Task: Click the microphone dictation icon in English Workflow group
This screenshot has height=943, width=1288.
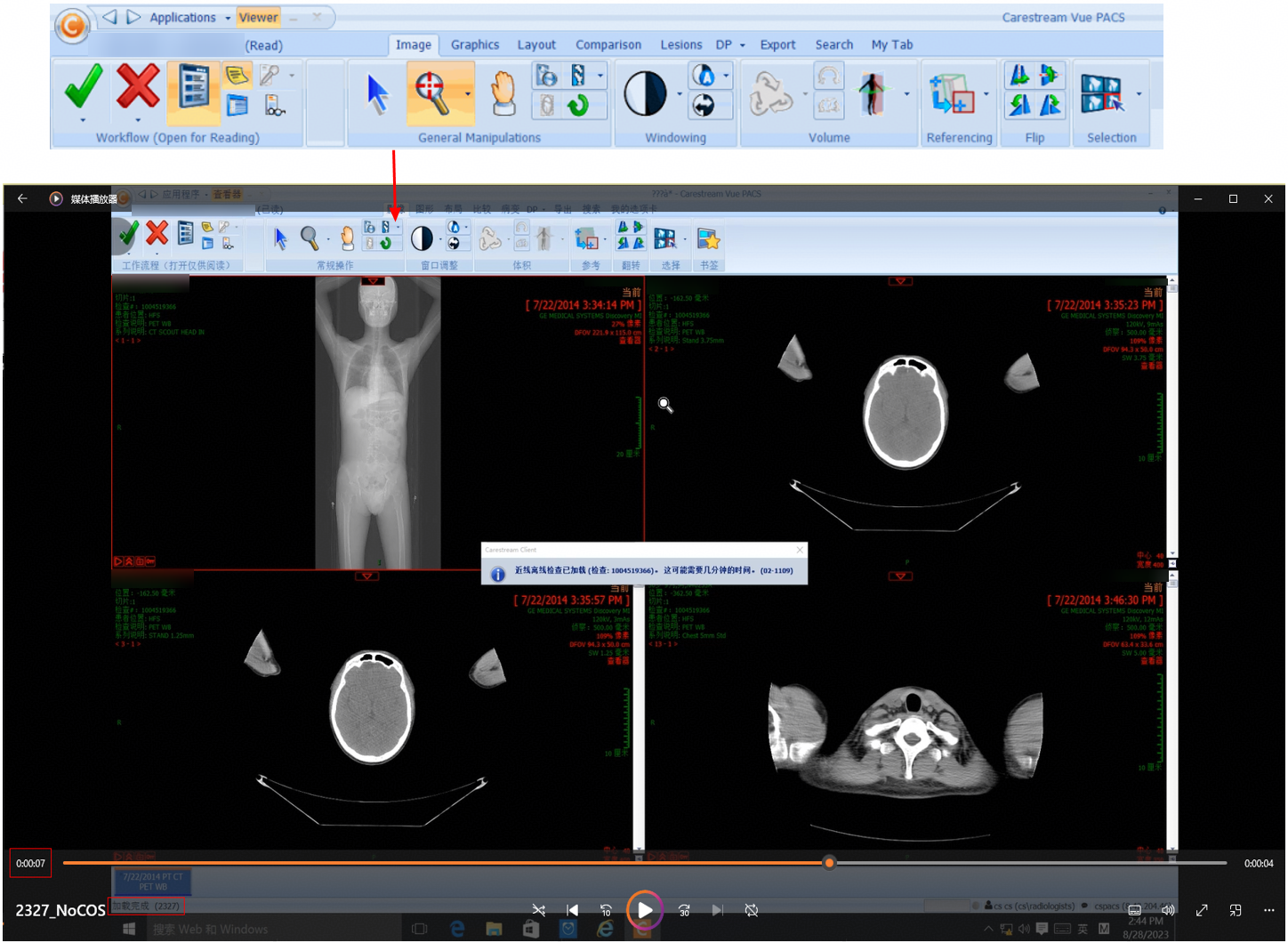Action: (270, 76)
